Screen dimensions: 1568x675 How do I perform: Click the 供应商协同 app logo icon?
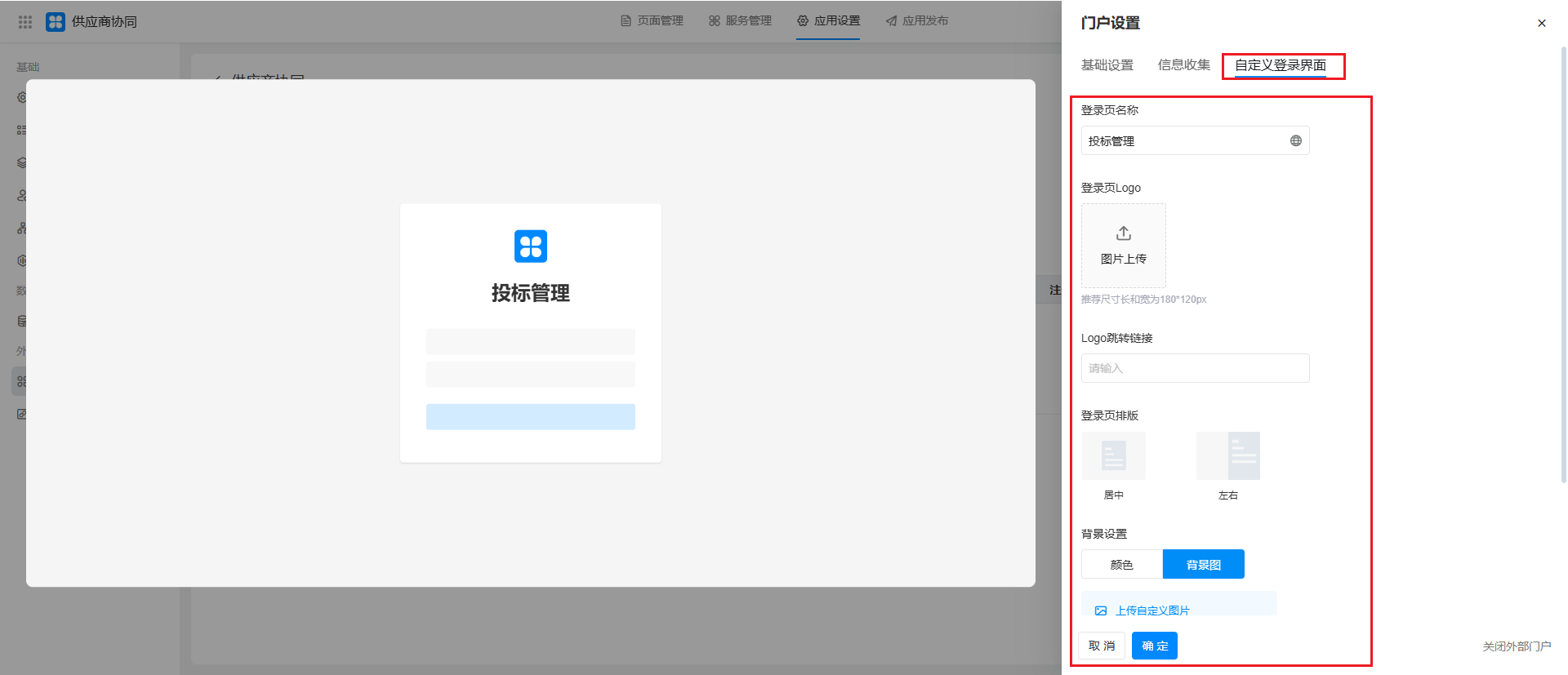[56, 22]
